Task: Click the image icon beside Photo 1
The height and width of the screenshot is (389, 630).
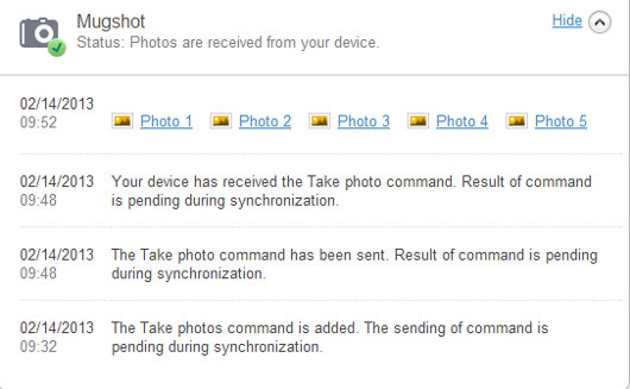Action: pyautogui.click(x=122, y=121)
